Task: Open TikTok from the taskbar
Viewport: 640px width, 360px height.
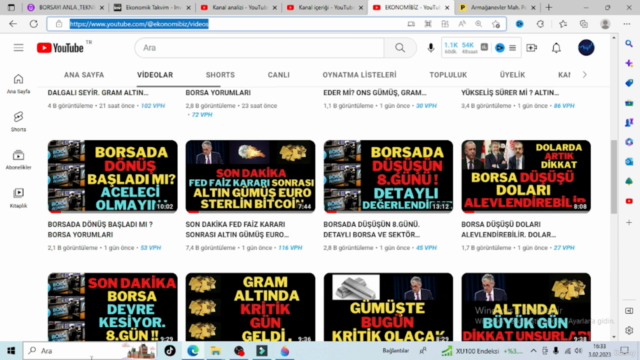Action: [x=170, y=351]
